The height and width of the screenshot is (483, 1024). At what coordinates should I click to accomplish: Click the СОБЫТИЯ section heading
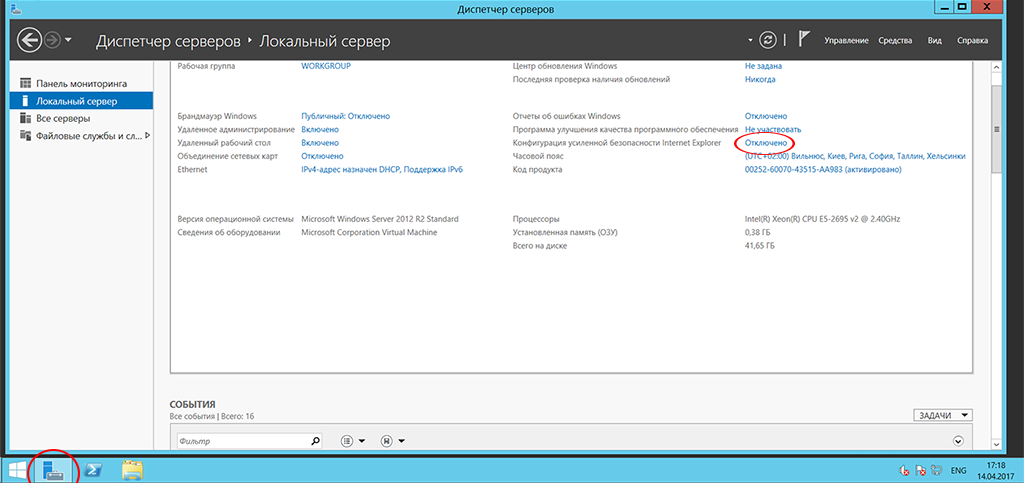193,405
